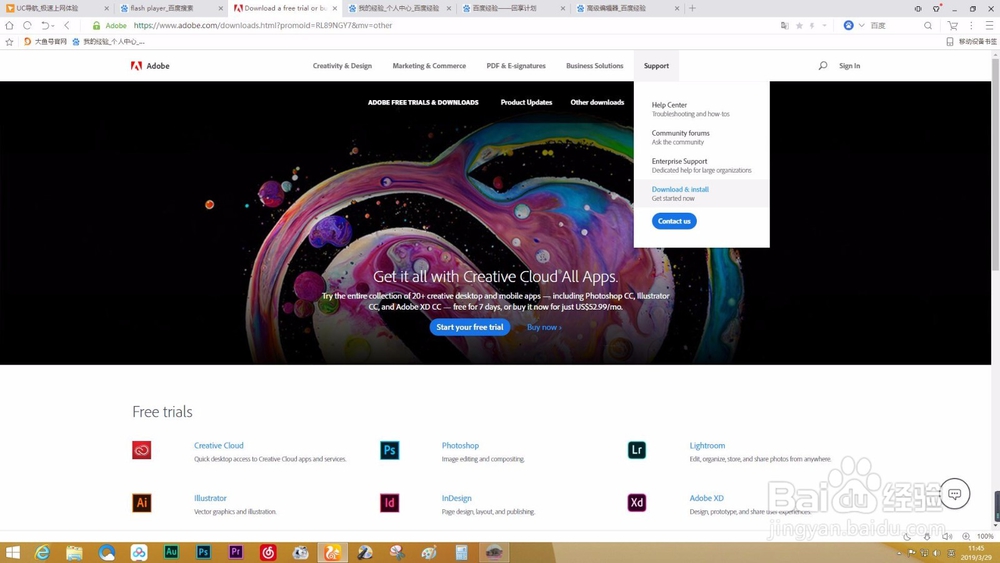
Task: Open the three-dot more options menu
Action: point(971,26)
